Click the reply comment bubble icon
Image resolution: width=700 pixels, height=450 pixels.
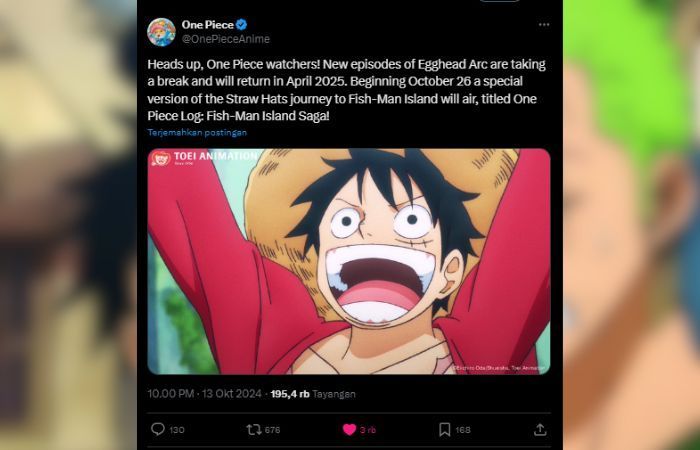pos(158,429)
